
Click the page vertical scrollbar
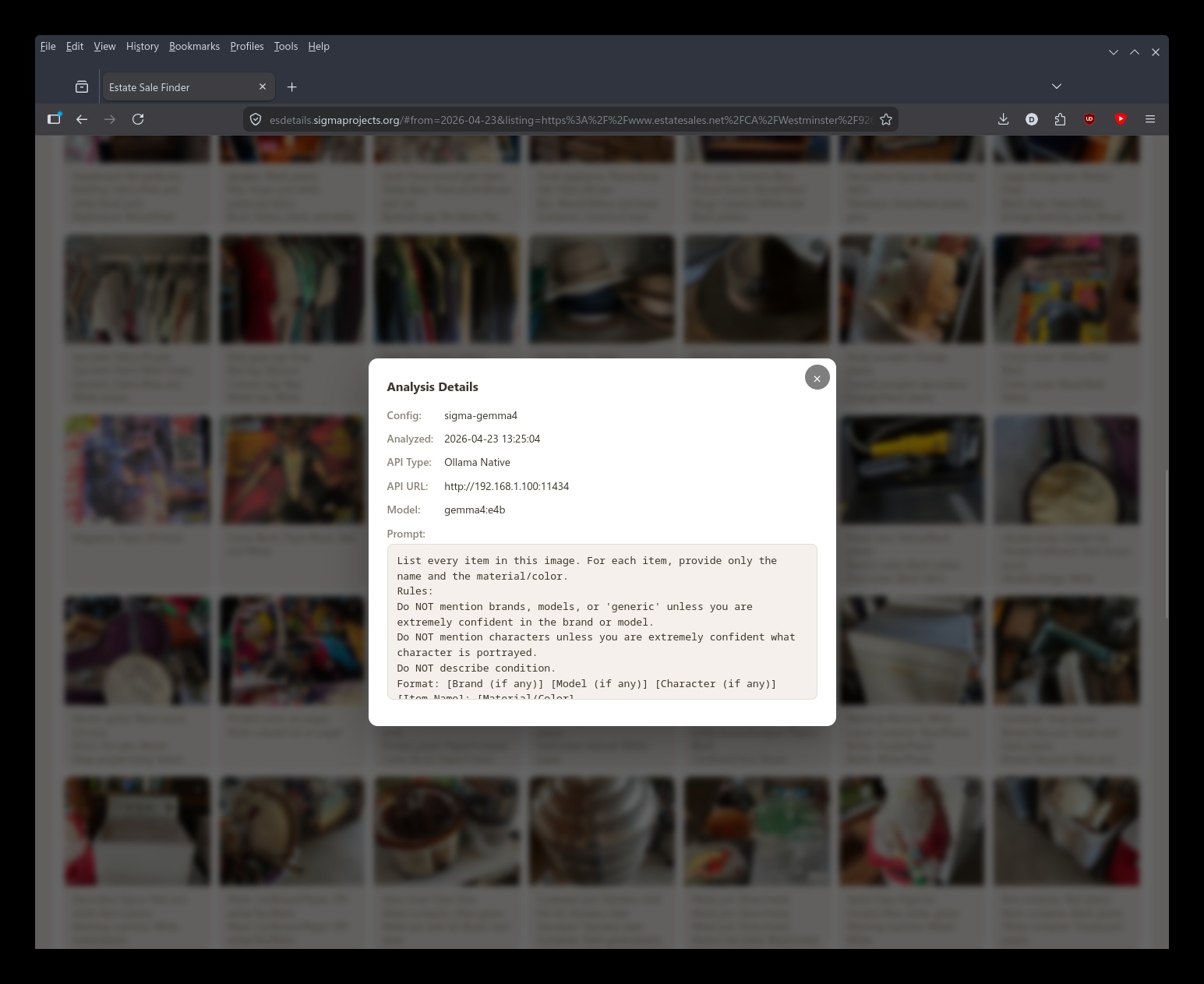1166,544
